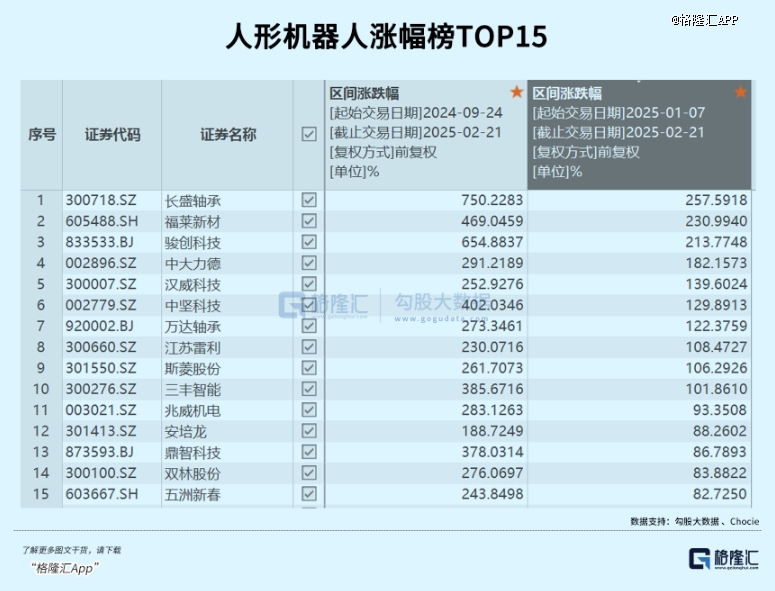Click the value 82.7250

[720, 494]
